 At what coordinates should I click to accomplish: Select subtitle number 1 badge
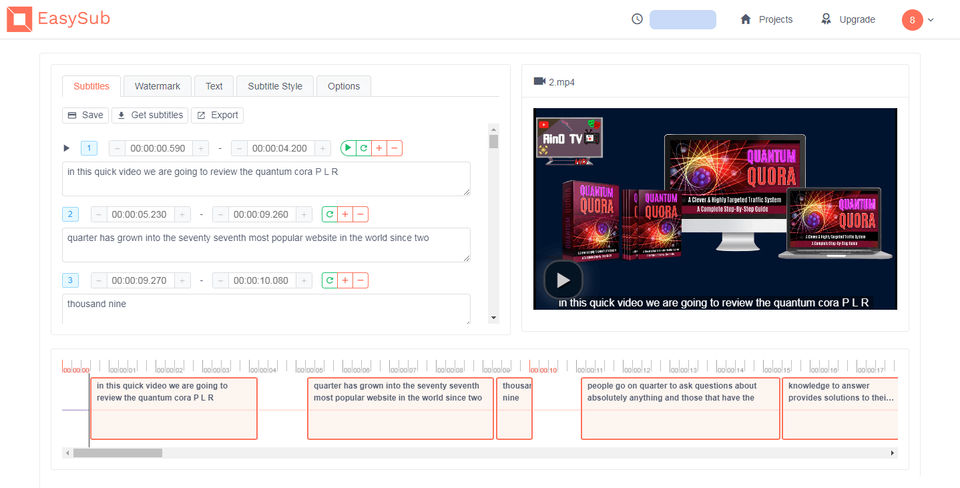coord(89,148)
